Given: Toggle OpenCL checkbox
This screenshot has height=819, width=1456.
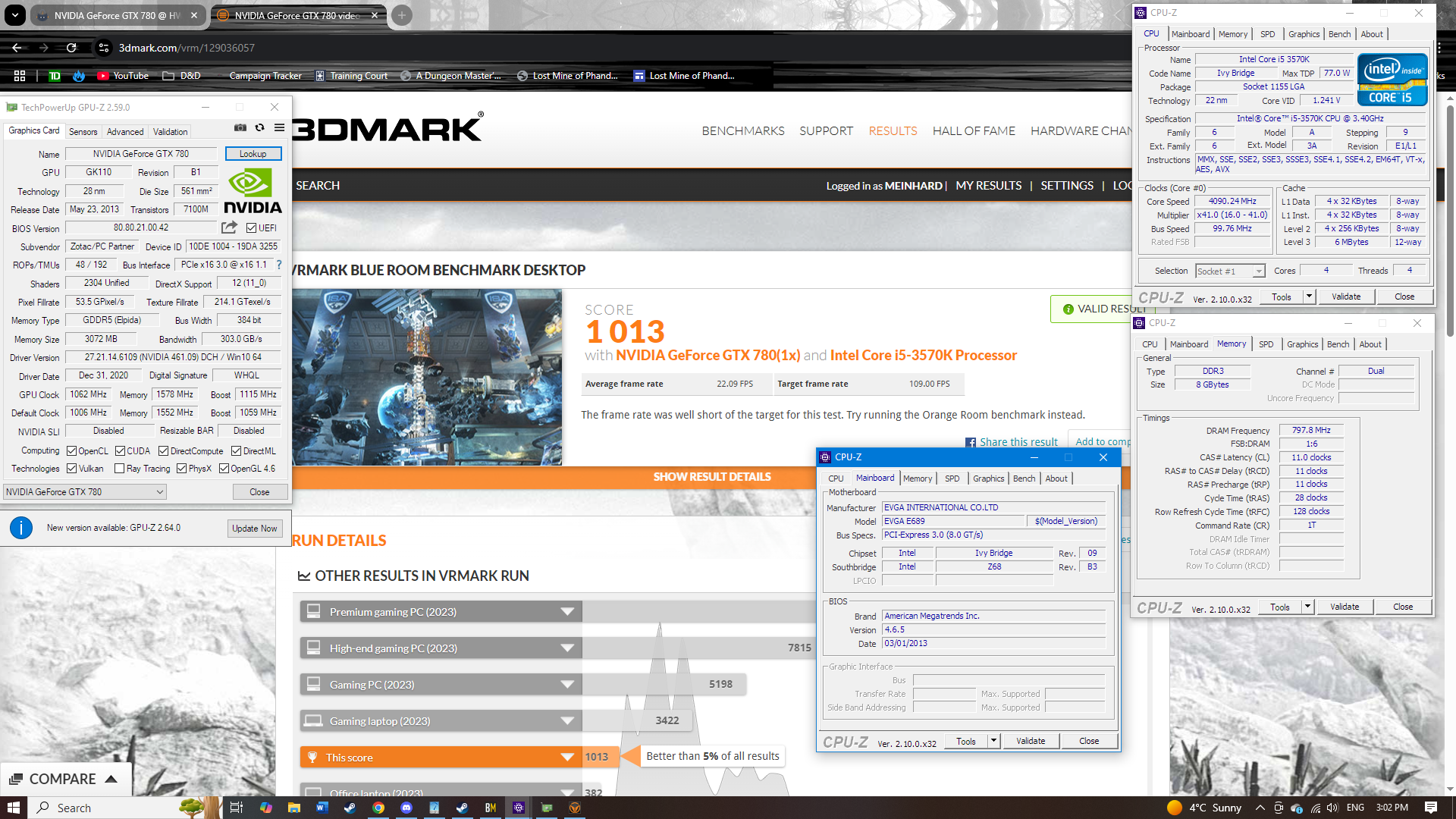Looking at the screenshot, I should [x=71, y=450].
